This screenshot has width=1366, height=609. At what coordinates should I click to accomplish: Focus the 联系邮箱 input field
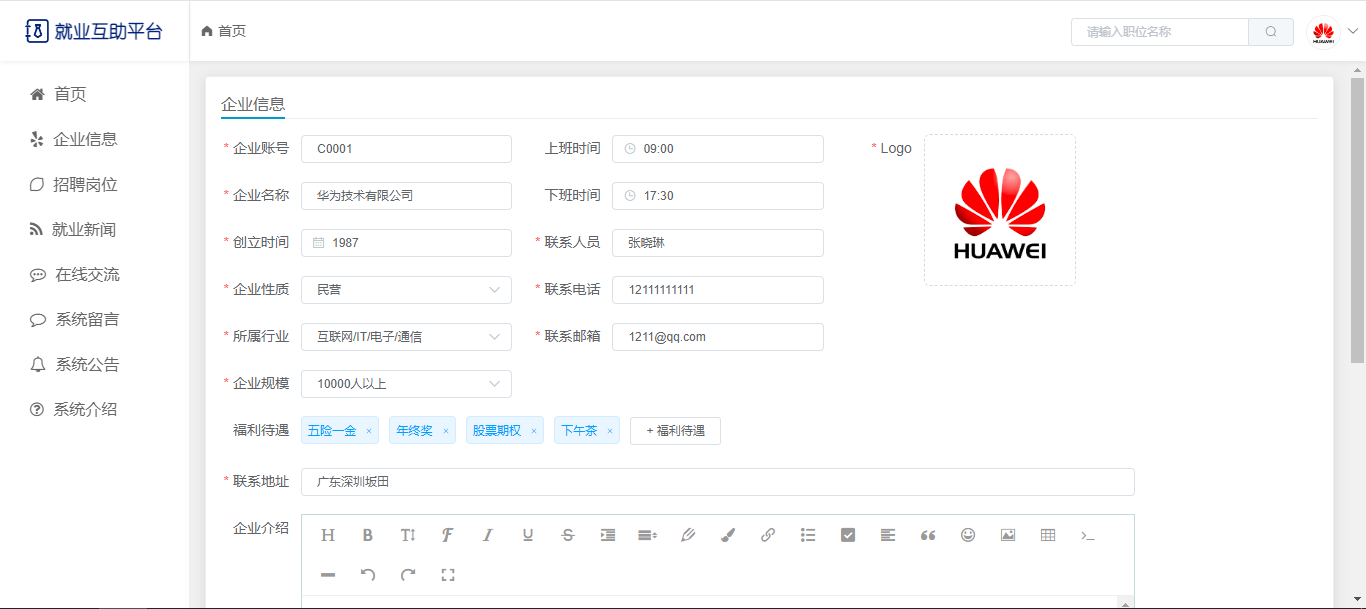click(718, 337)
